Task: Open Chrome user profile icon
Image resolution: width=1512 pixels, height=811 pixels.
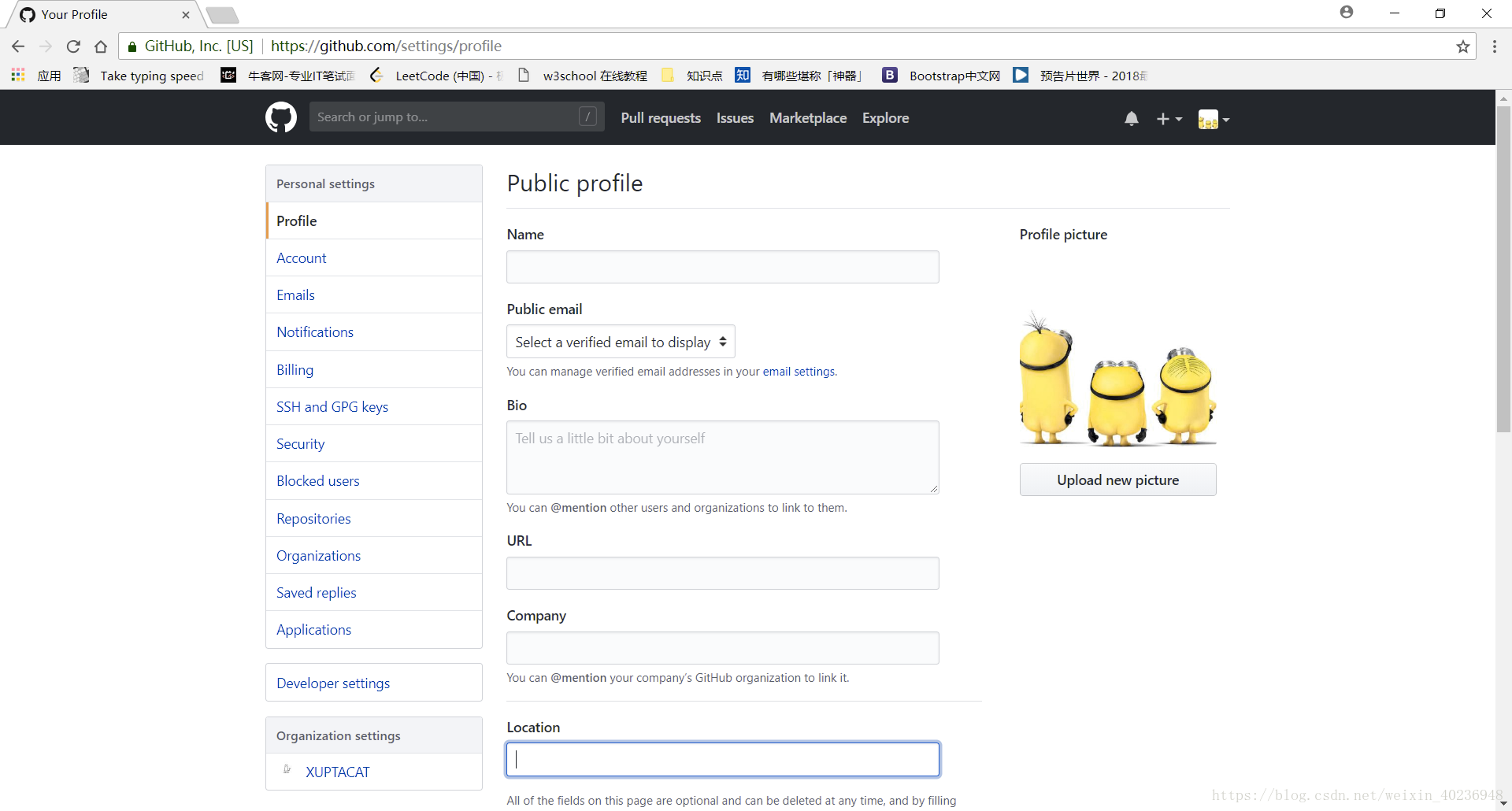Action: 1347,12
